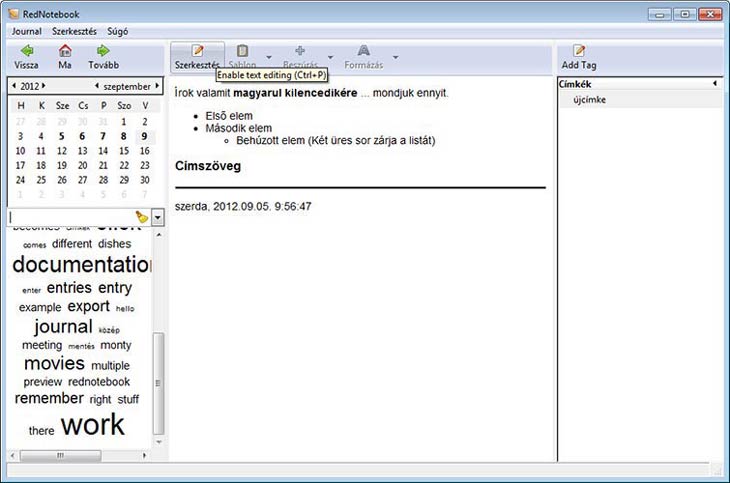Open the Journal menu
This screenshot has height=483, width=730.
(x=26, y=31)
